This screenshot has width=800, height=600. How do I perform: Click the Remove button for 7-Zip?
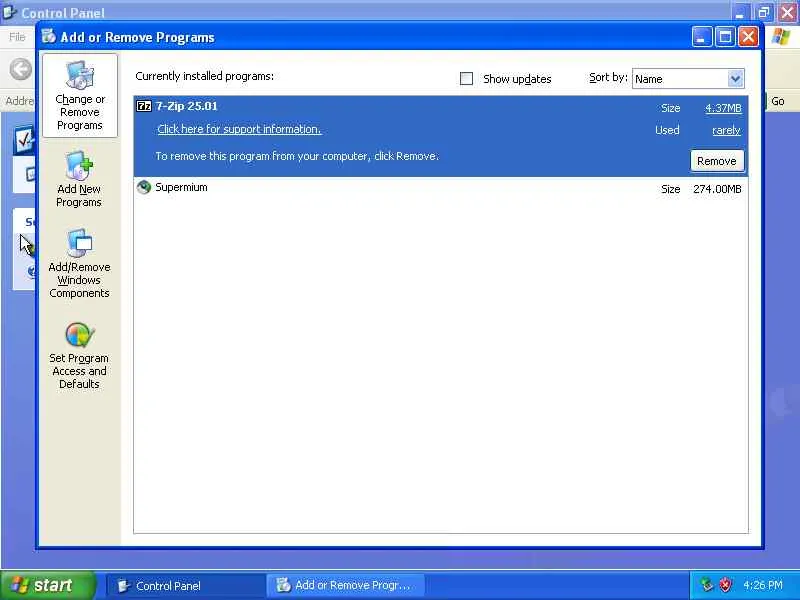[717, 161]
